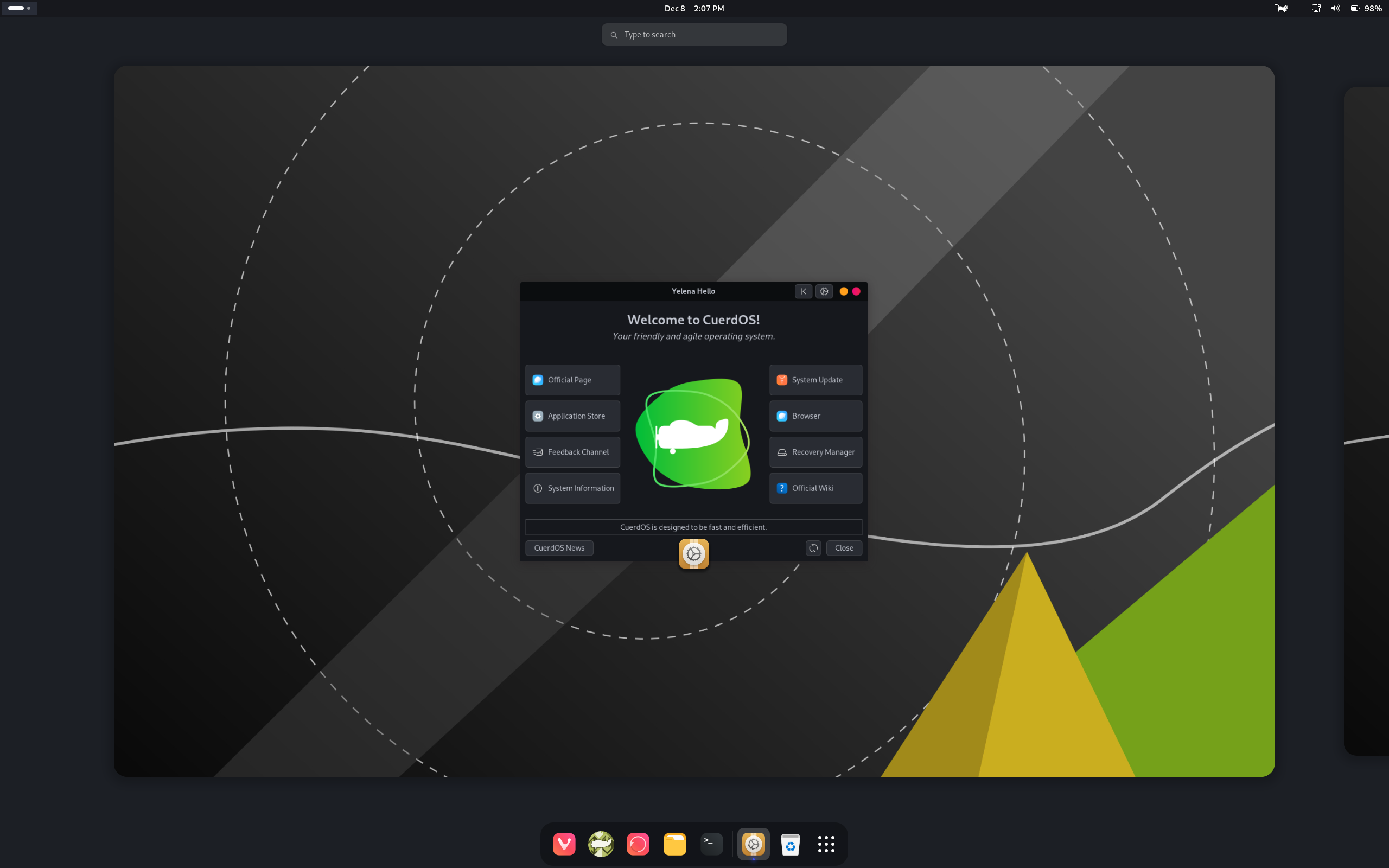
Task: Switch to the adjacent workspace thumbnail
Action: pos(1366,421)
